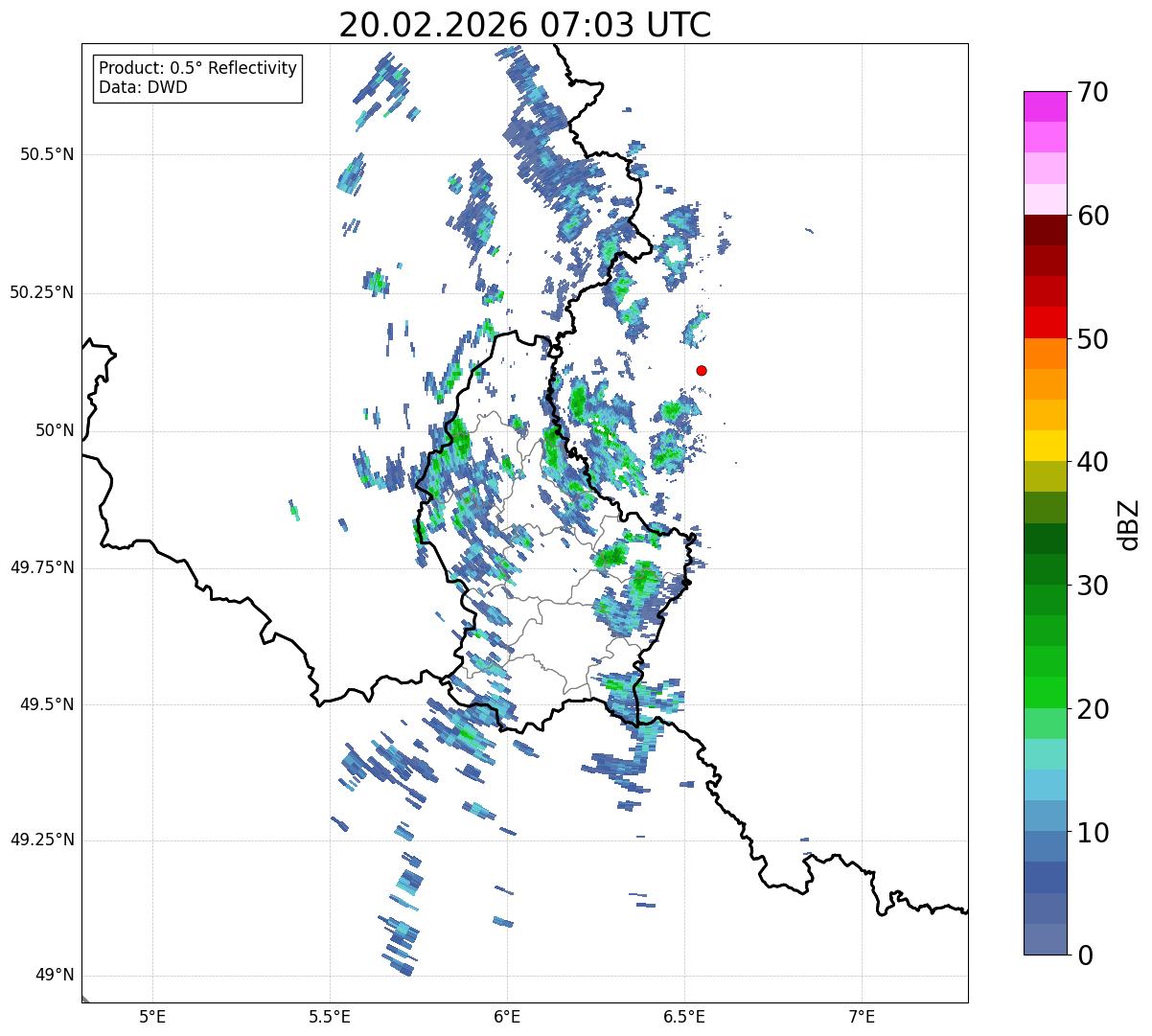1152x1036 pixels.
Task: Click the bright red colorbar swatch just above 50
Action: [x=1045, y=323]
